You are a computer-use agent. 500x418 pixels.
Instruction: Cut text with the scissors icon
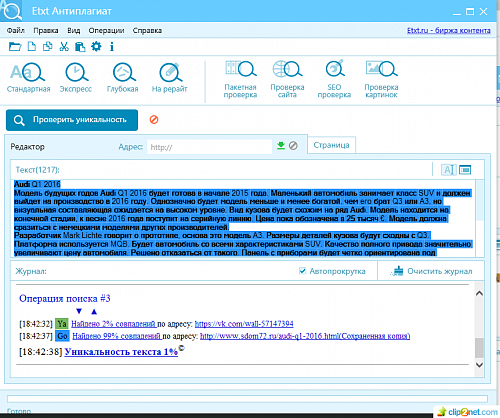(x=64, y=47)
